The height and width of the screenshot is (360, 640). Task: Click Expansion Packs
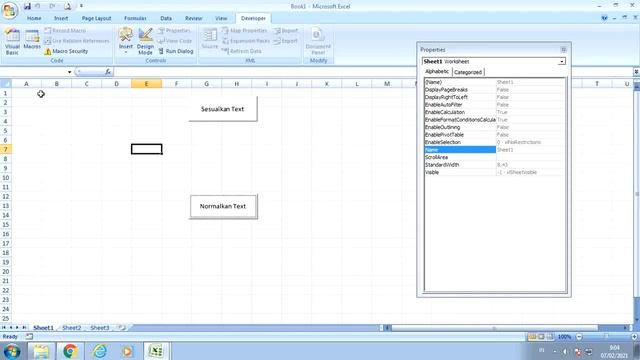[x=246, y=41]
